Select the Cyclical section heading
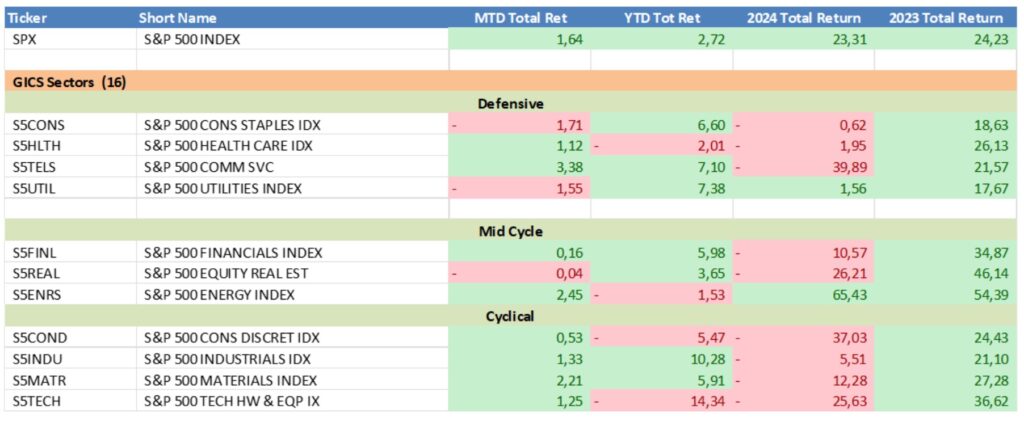The height and width of the screenshot is (422, 1024). [x=510, y=316]
